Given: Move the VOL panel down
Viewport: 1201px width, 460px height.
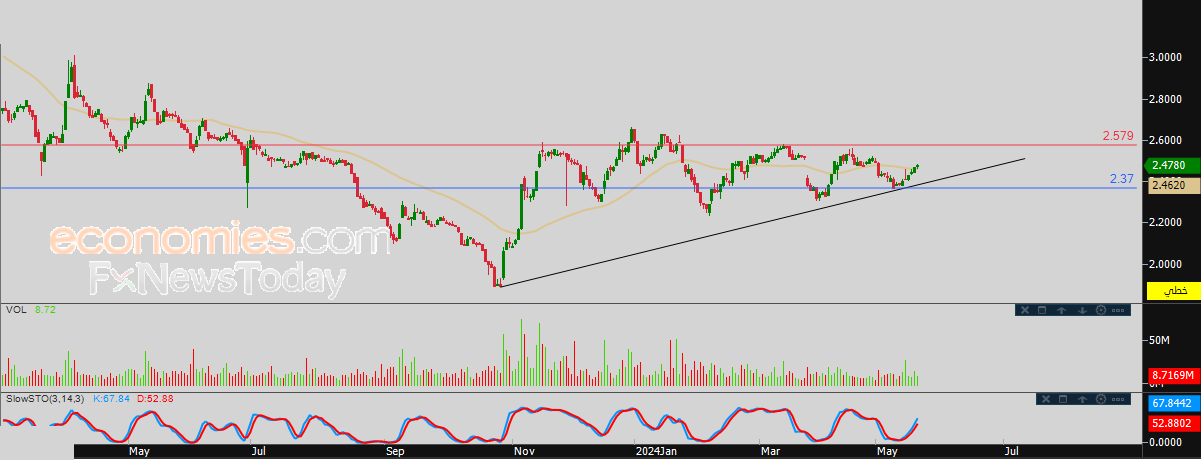Looking at the screenshot, I should [1082, 310].
